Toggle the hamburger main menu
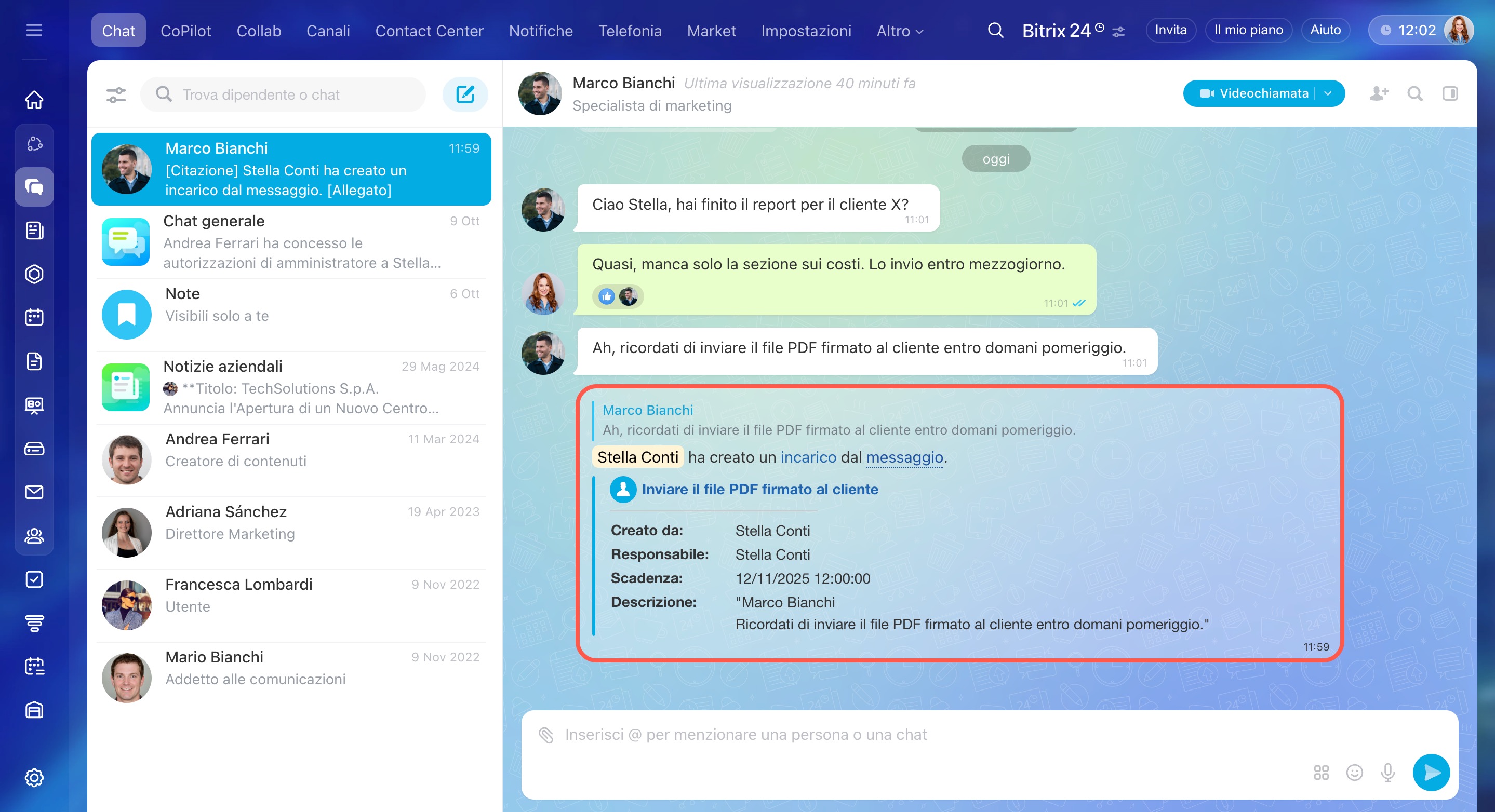The height and width of the screenshot is (812, 1495). click(x=34, y=30)
